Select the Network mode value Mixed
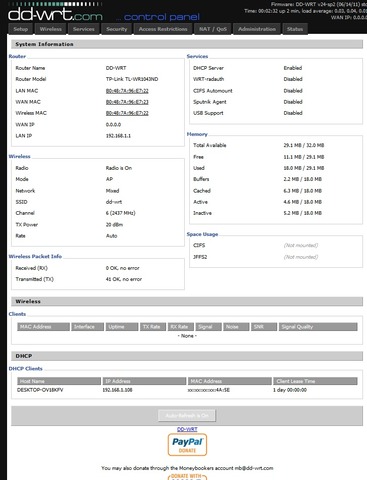Viewport: 367px width, 480px height. 112,191
